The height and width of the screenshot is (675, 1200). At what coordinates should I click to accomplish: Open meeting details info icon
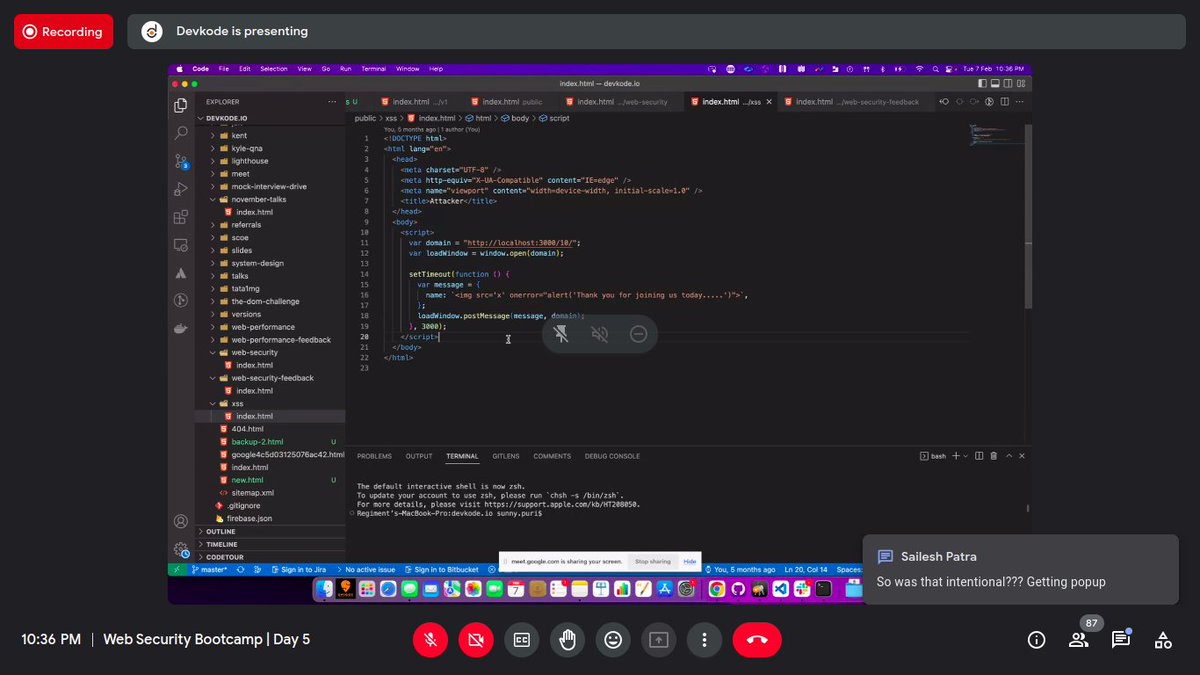pos(1036,640)
